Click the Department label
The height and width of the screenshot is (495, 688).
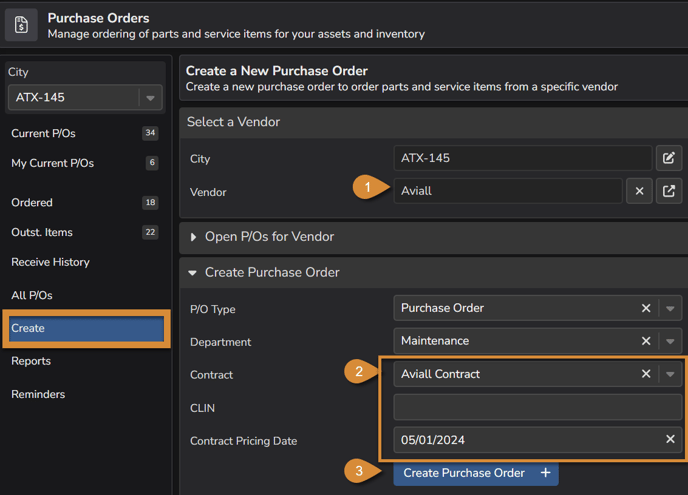pos(220,342)
